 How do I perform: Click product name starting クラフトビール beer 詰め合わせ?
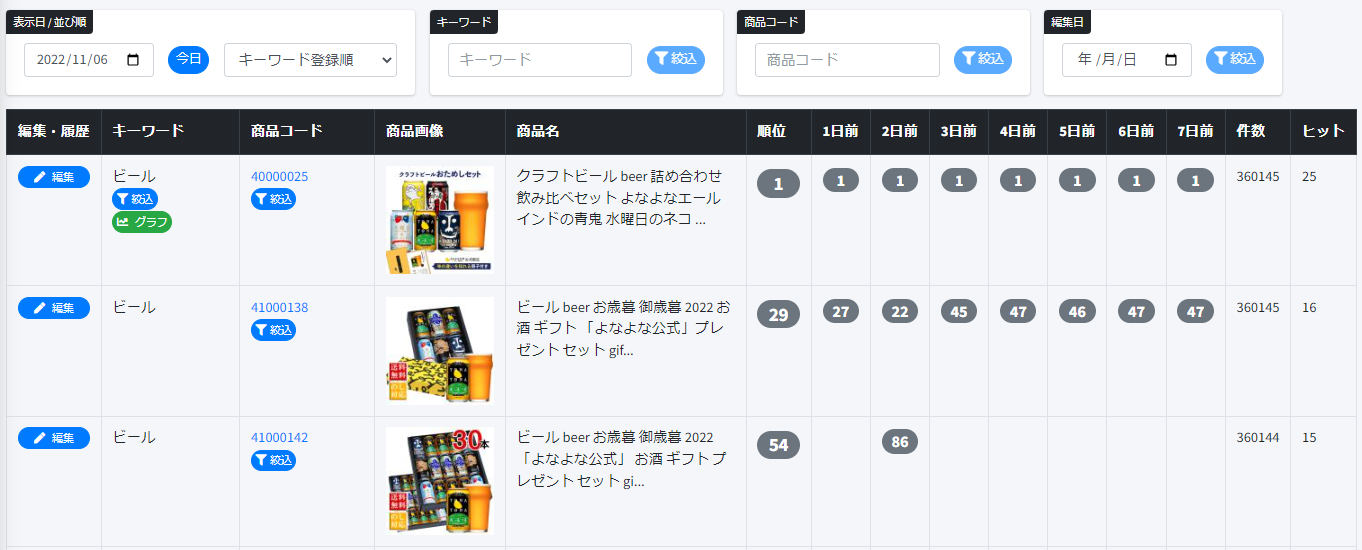tap(619, 197)
